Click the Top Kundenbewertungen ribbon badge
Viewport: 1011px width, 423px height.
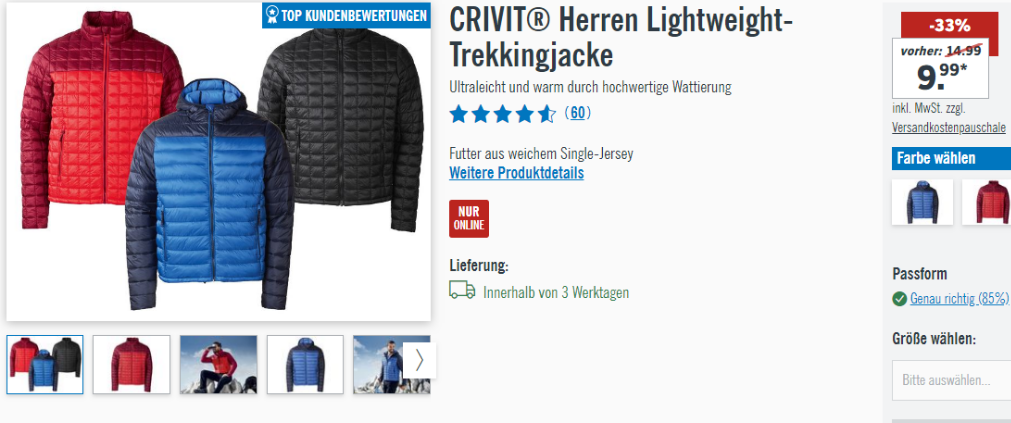click(x=346, y=15)
